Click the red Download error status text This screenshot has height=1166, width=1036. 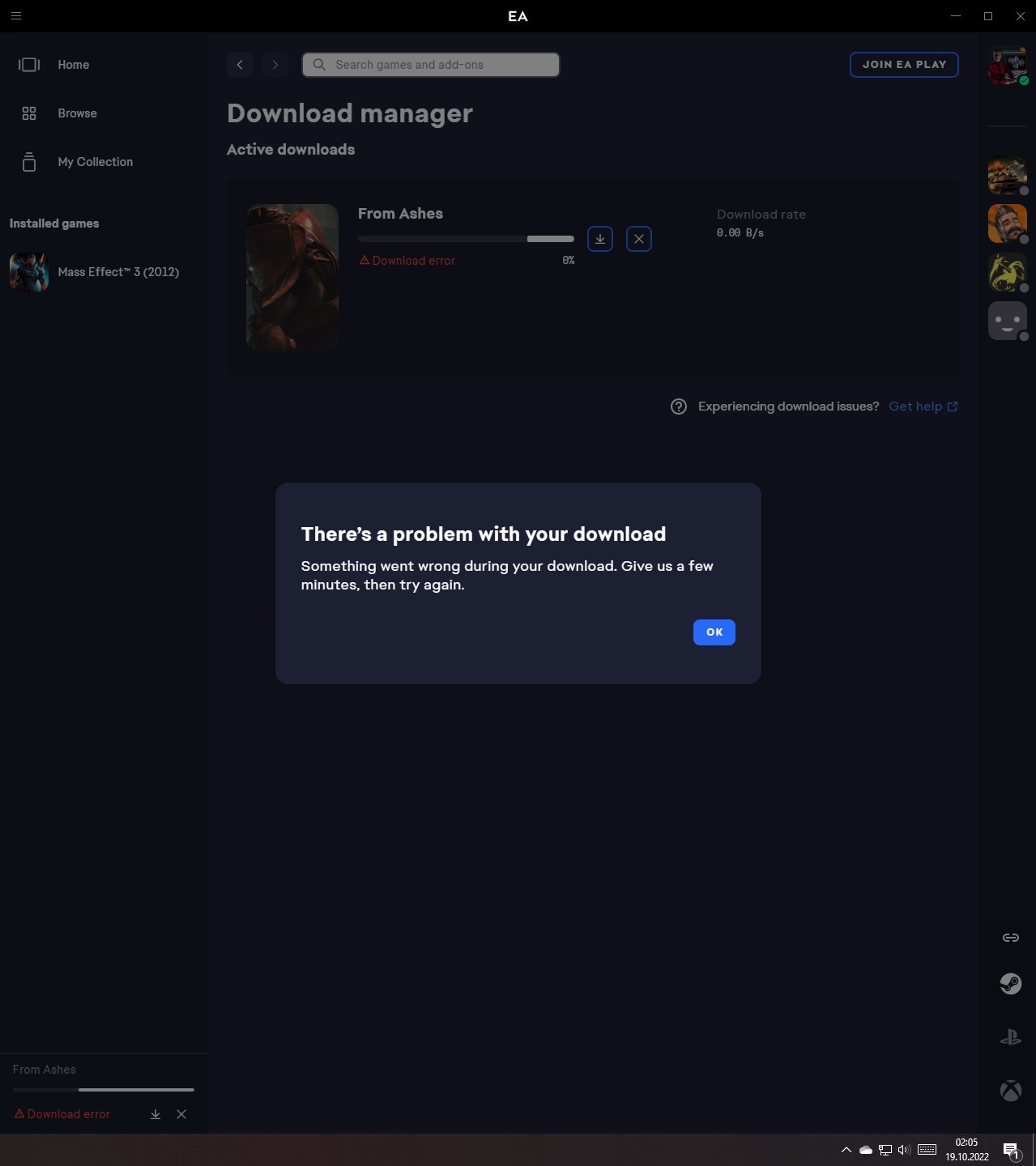pyautogui.click(x=407, y=261)
